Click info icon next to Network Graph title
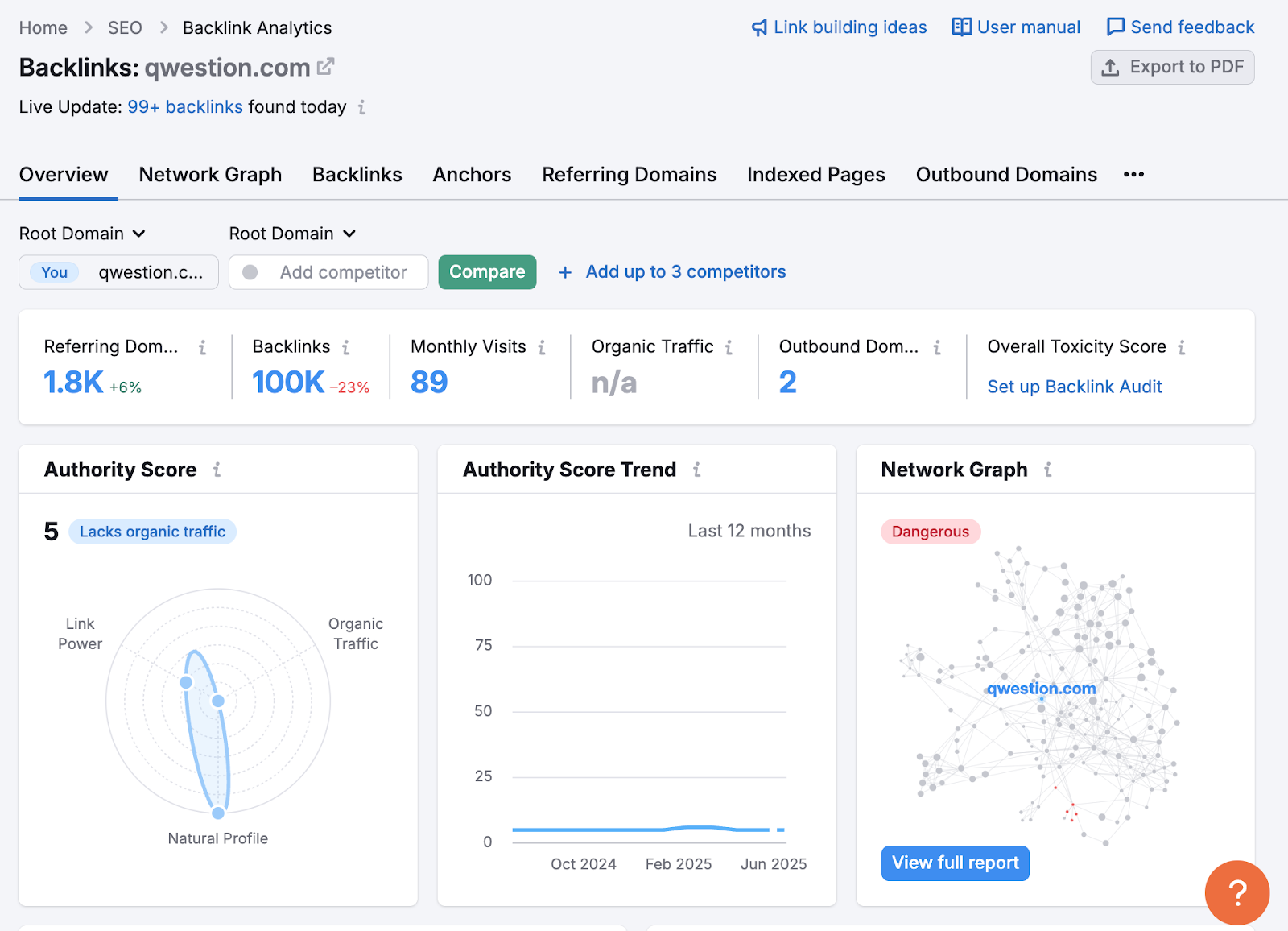The width and height of the screenshot is (1288, 931). tap(1047, 470)
